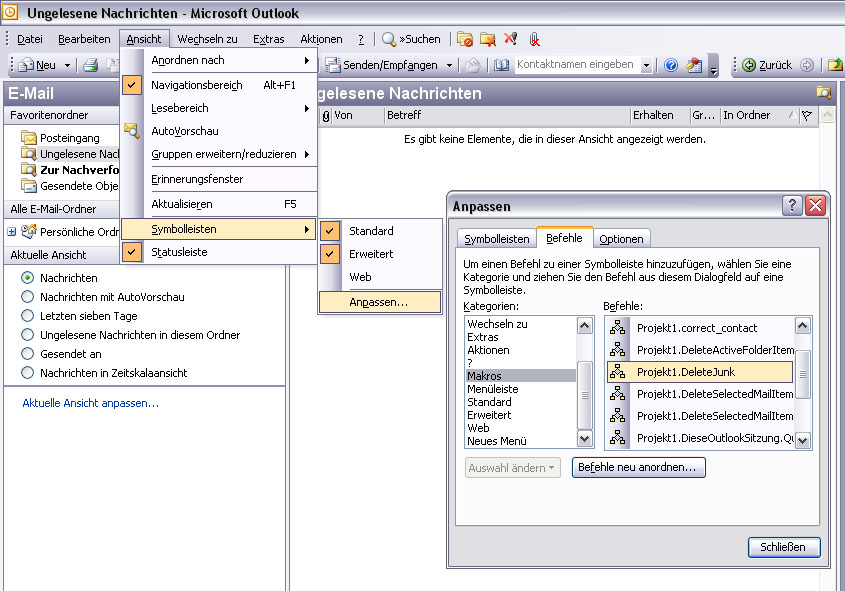Select the Makros category
Image resolution: width=845 pixels, height=591 pixels.
click(521, 376)
